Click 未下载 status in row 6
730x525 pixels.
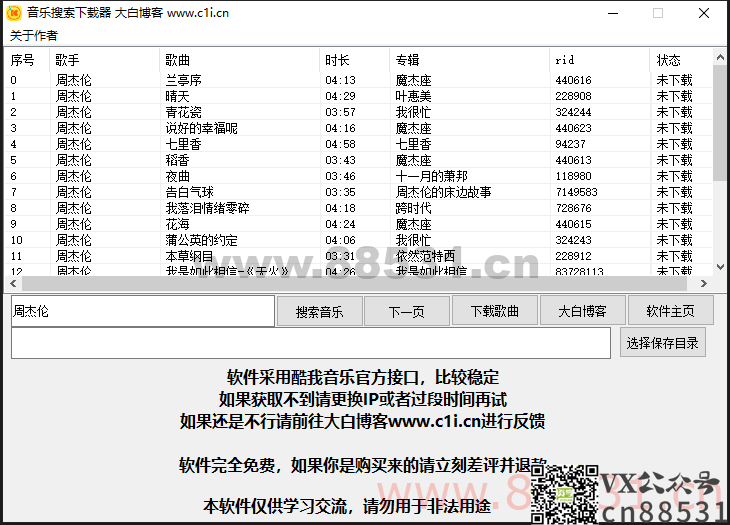(675, 176)
